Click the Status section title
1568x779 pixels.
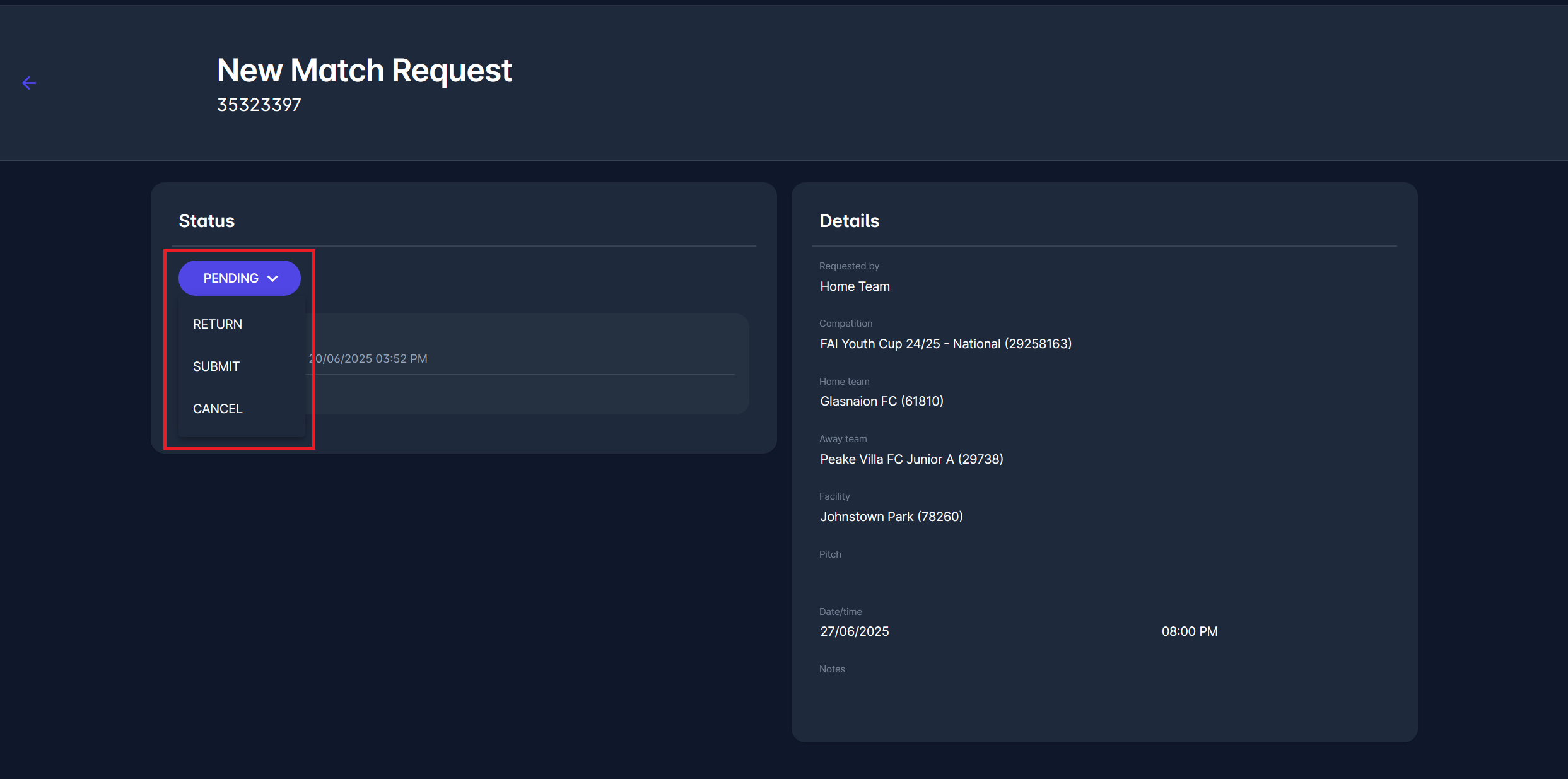pos(206,221)
